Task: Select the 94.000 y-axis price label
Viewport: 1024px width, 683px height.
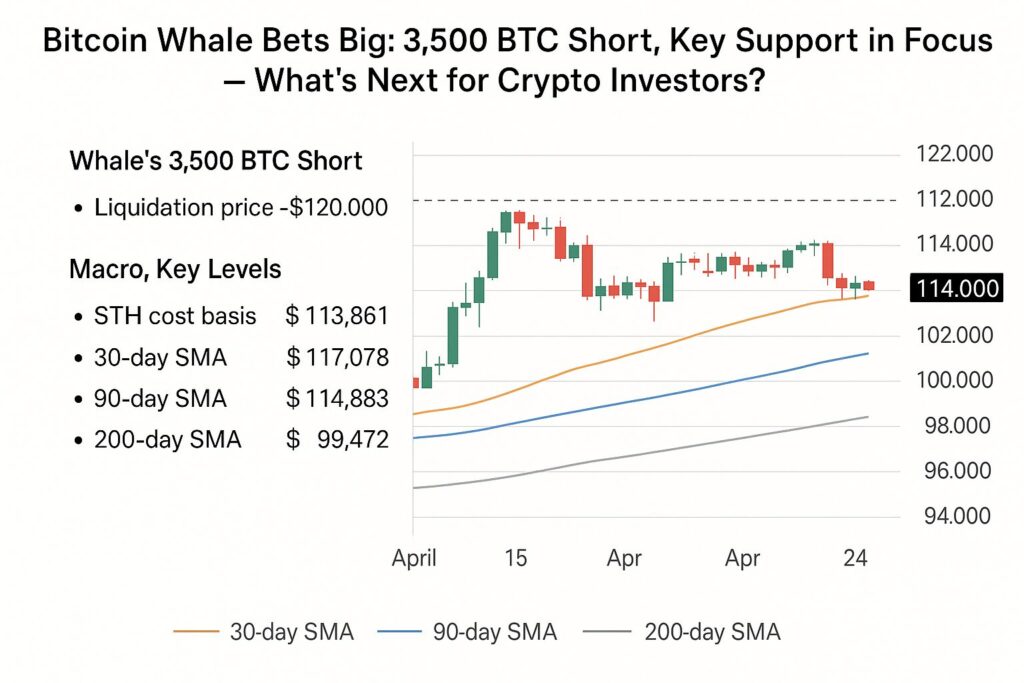Action: coord(954,516)
